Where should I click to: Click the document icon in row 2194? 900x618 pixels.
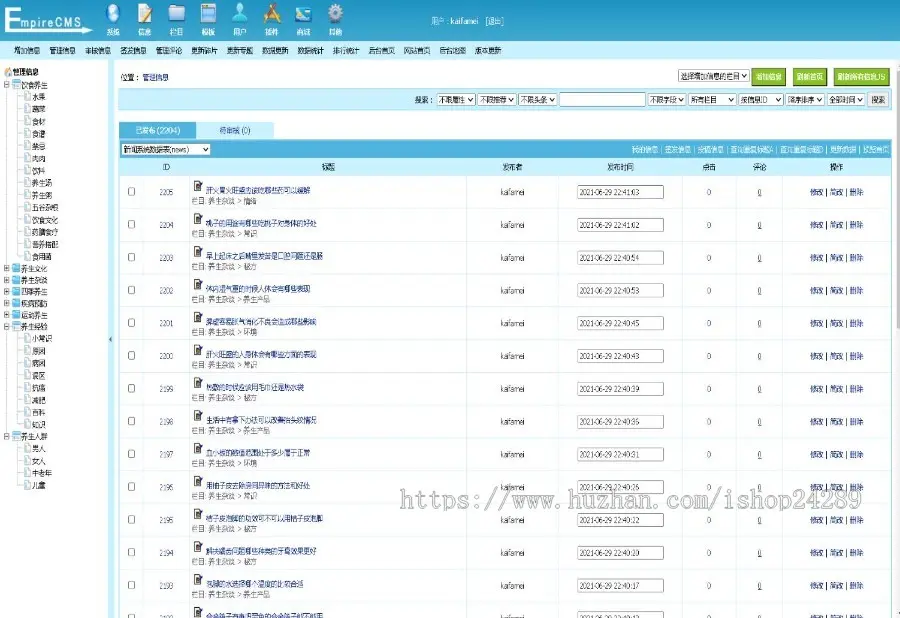click(x=198, y=546)
